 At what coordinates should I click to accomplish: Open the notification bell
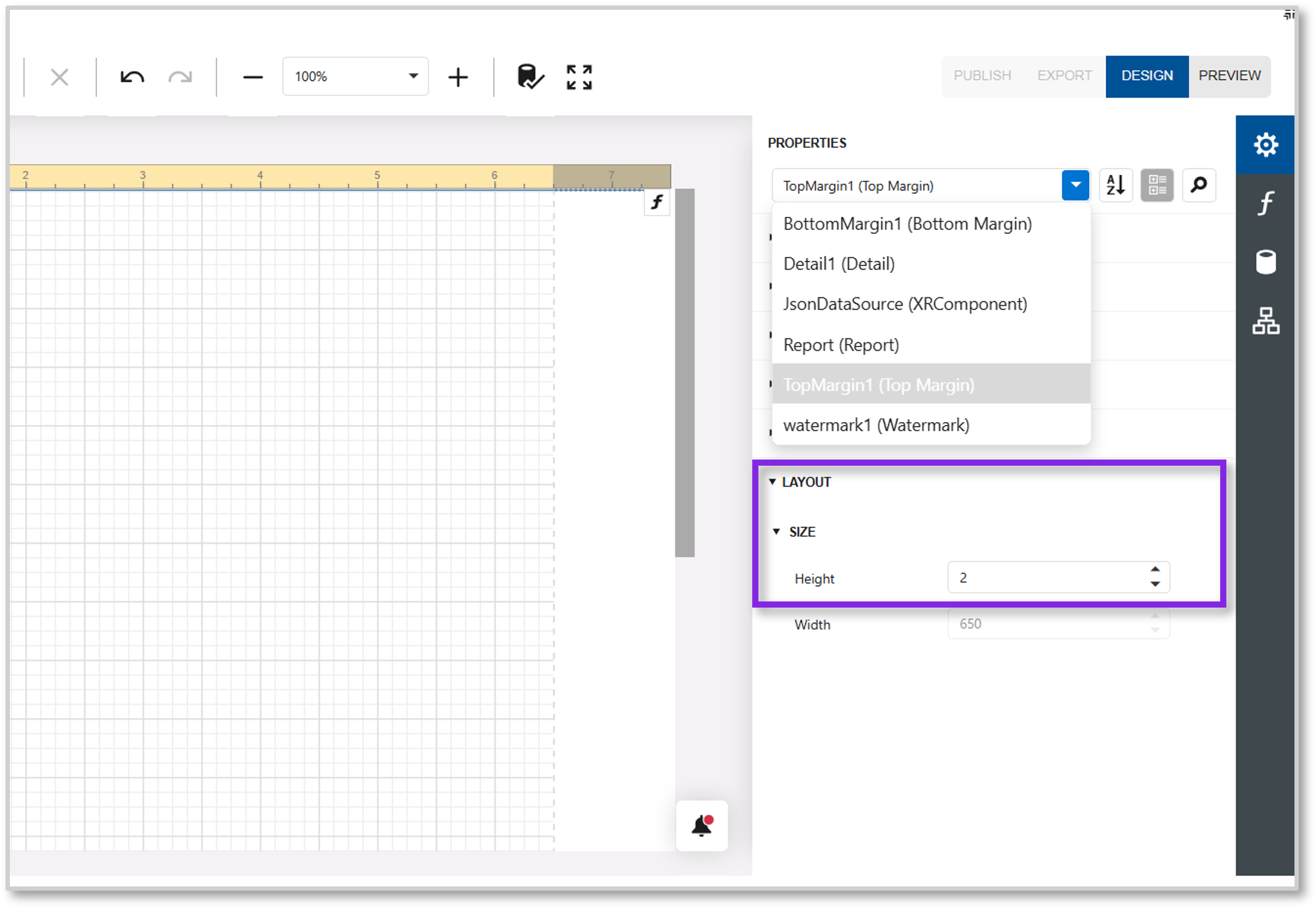701,826
